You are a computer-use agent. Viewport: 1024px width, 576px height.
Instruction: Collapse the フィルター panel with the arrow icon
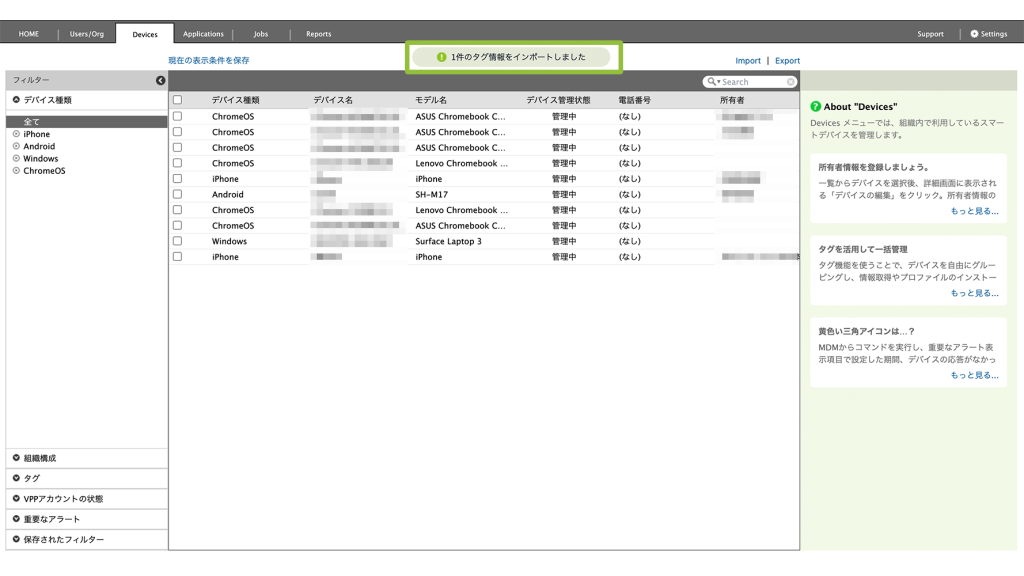(160, 80)
